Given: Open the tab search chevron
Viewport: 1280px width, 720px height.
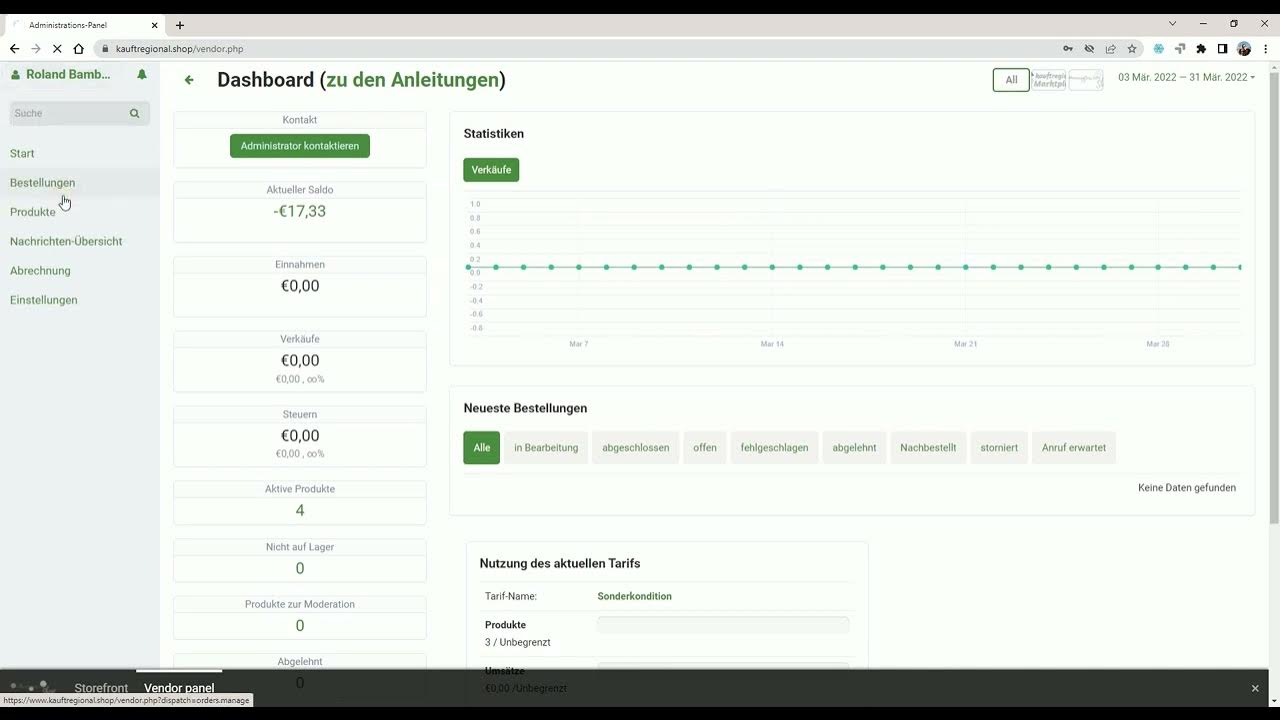Looking at the screenshot, I should 1173,23.
